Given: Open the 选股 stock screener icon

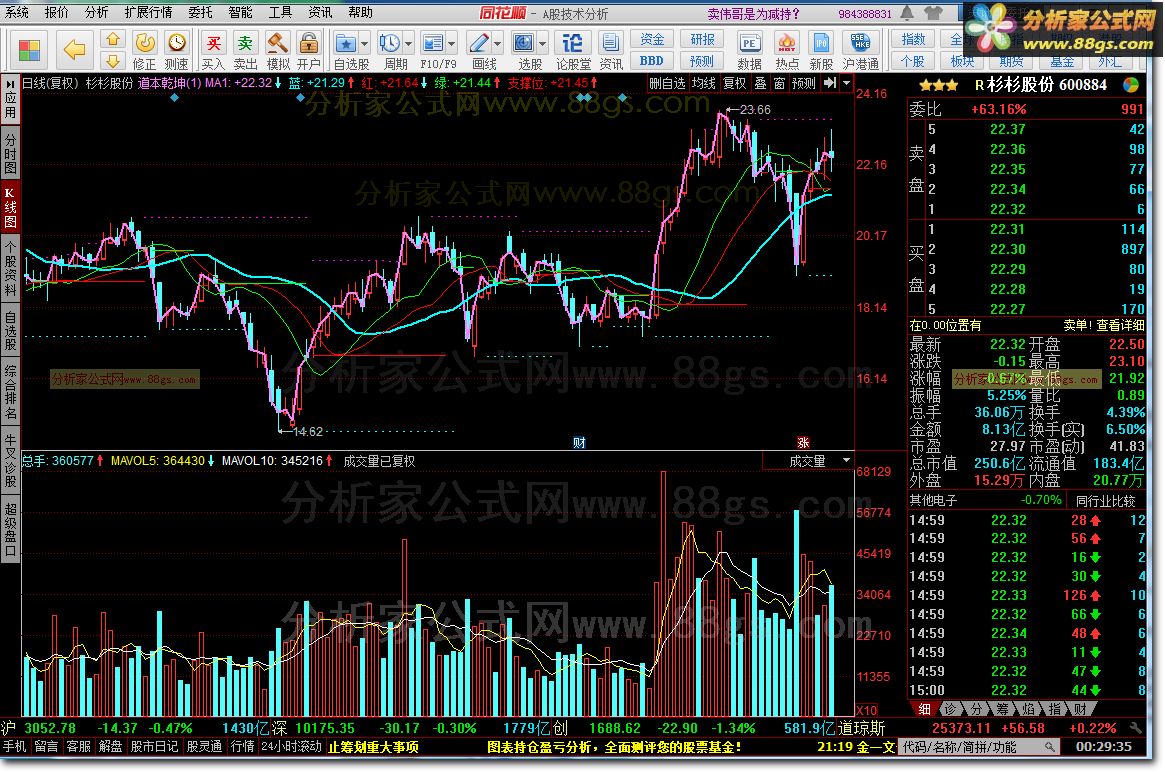Looking at the screenshot, I should pyautogui.click(x=524, y=43).
